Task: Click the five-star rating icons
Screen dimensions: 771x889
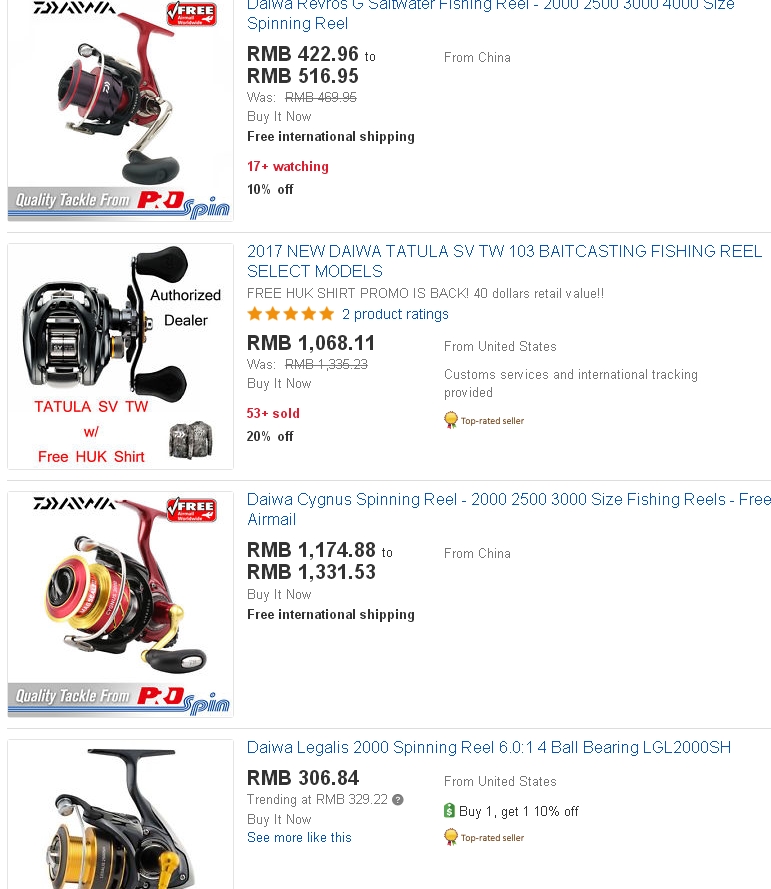Action: tap(291, 314)
